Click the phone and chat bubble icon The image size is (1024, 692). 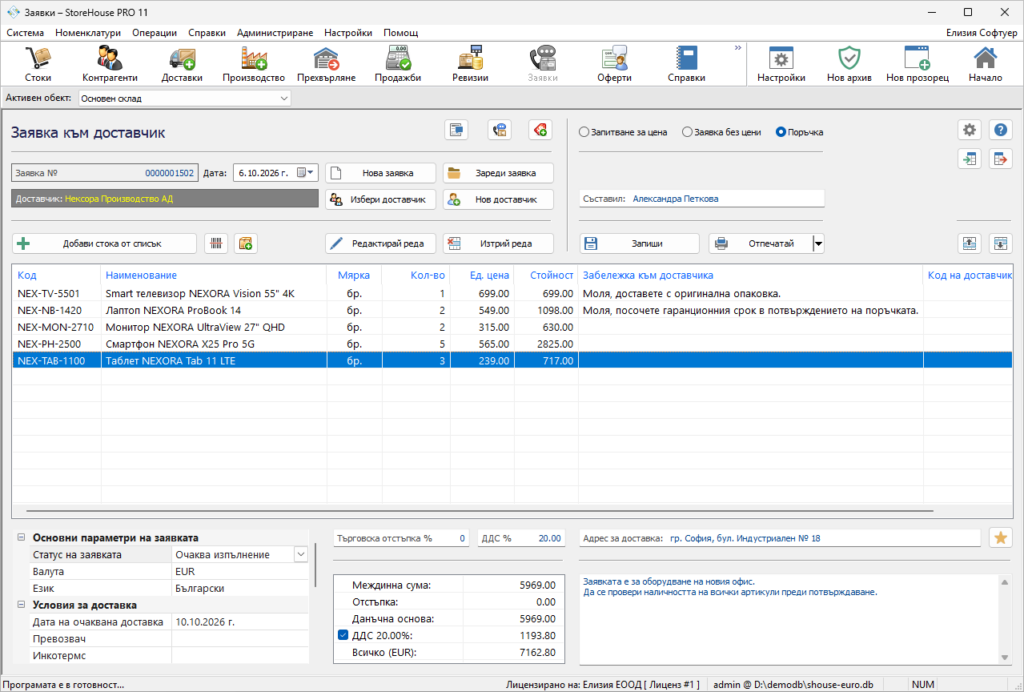tap(500, 130)
